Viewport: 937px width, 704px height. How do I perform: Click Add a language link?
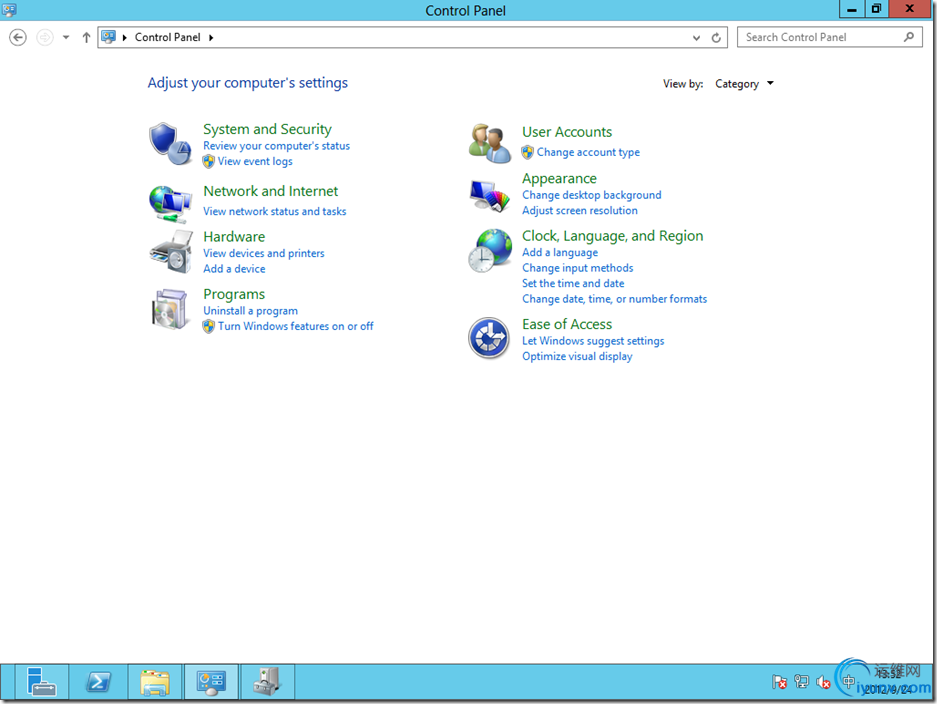point(560,253)
